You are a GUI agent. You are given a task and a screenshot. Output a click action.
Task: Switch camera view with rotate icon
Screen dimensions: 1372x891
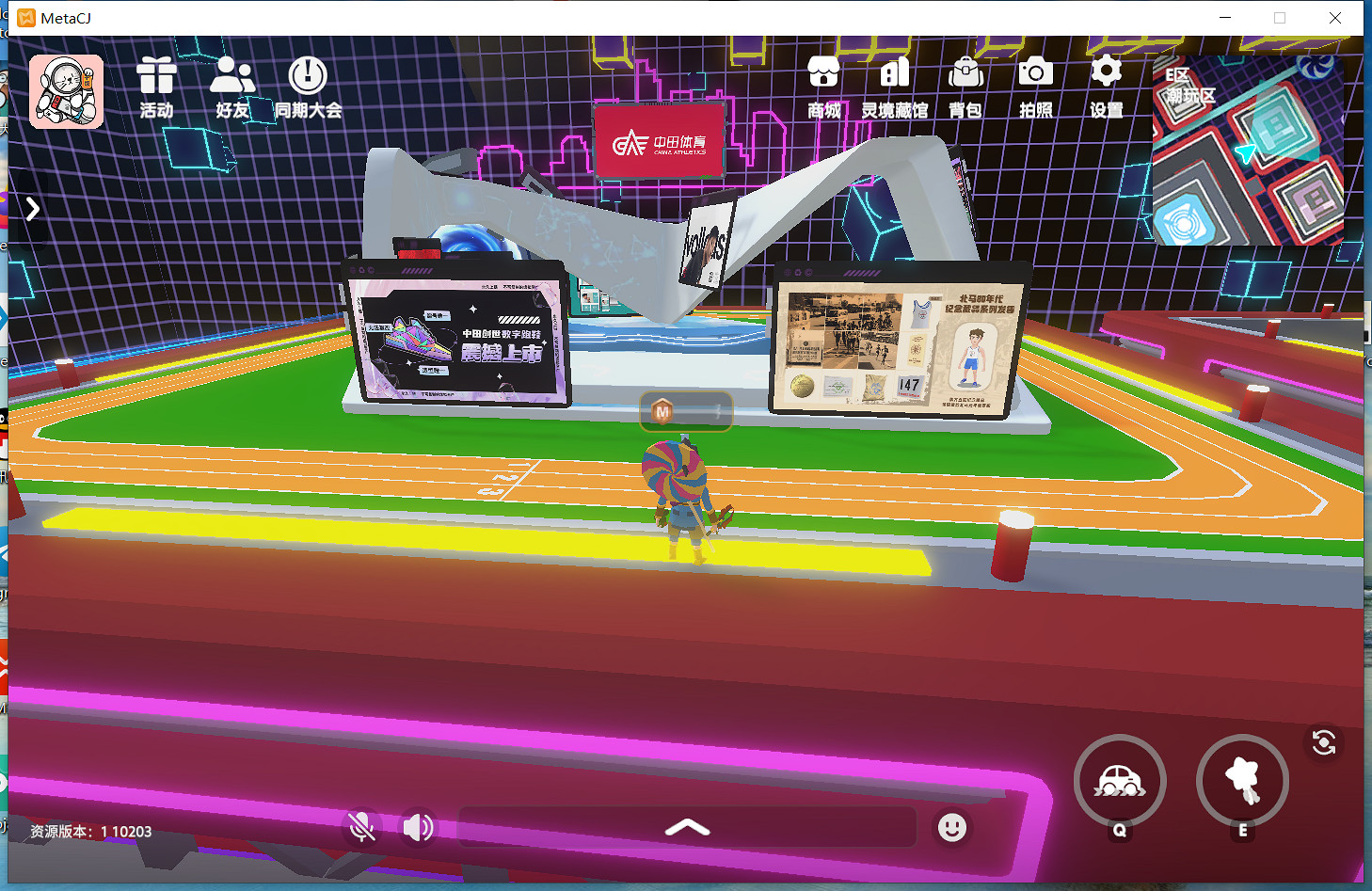pos(1324,742)
